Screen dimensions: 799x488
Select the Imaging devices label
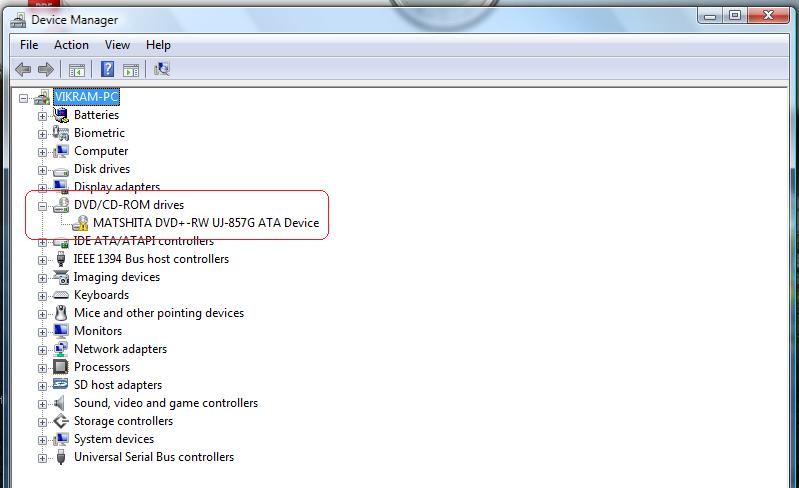coord(117,277)
